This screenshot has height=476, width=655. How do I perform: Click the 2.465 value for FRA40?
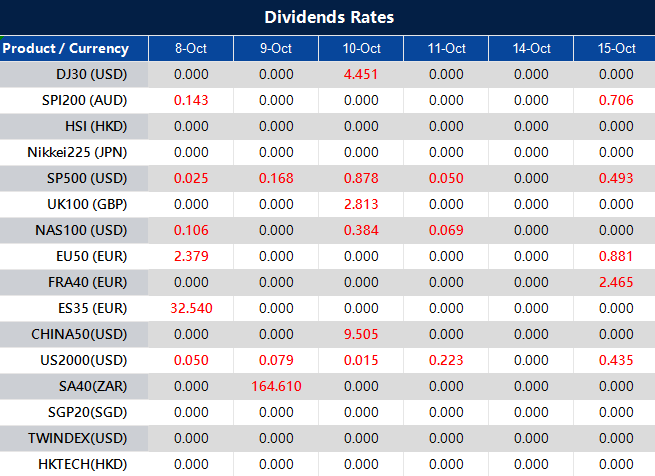[616, 282]
